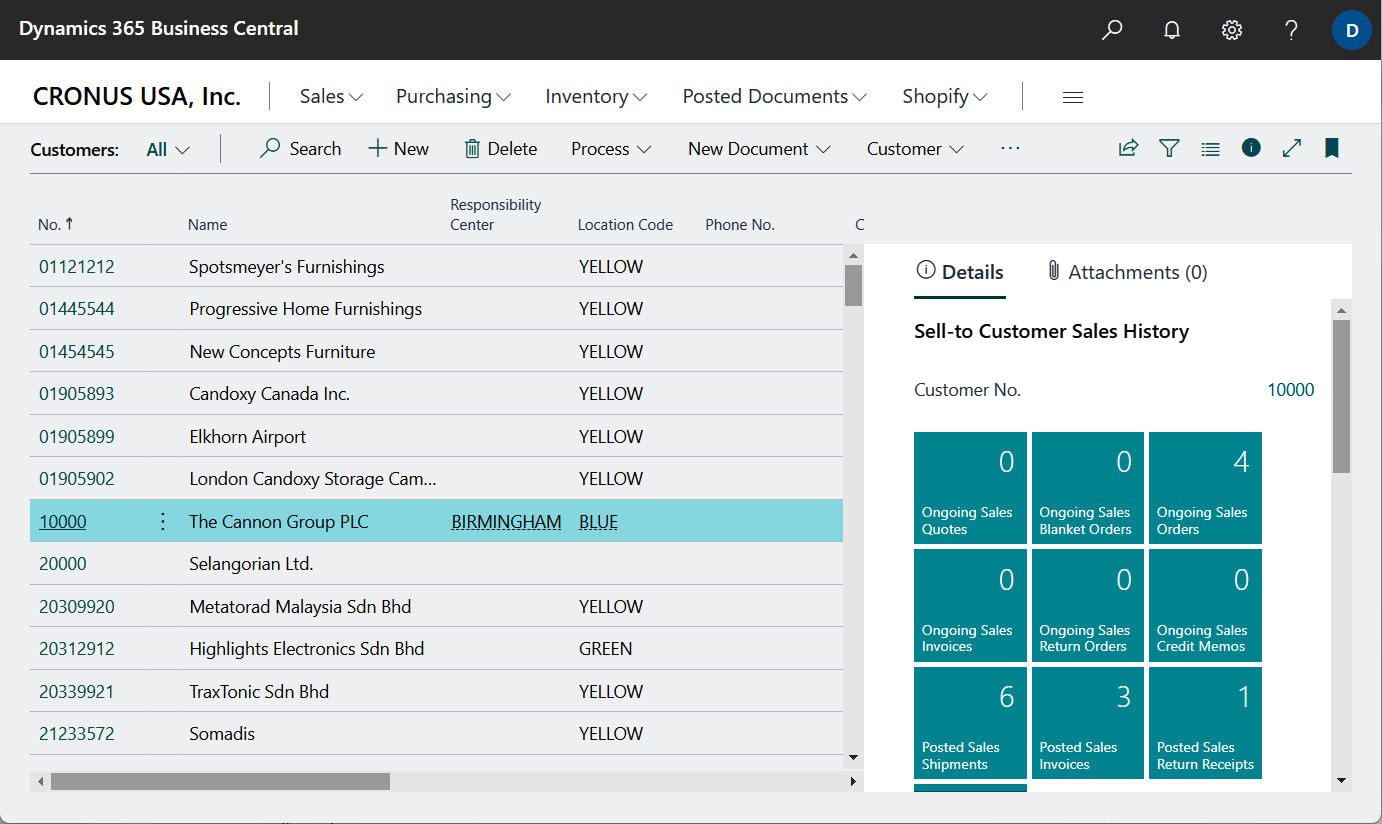Open the hamburger navigation menu
The height and width of the screenshot is (824, 1382).
[x=1073, y=97]
